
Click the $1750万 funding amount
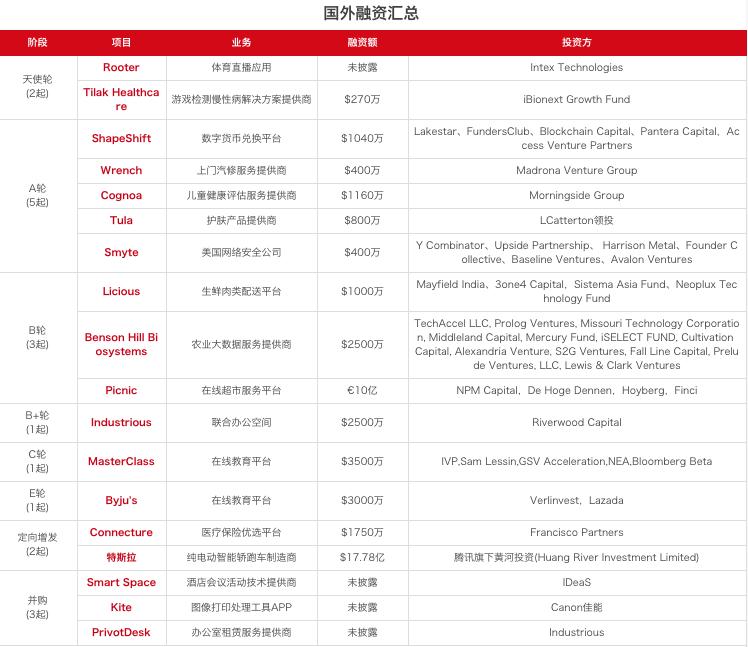(x=362, y=532)
